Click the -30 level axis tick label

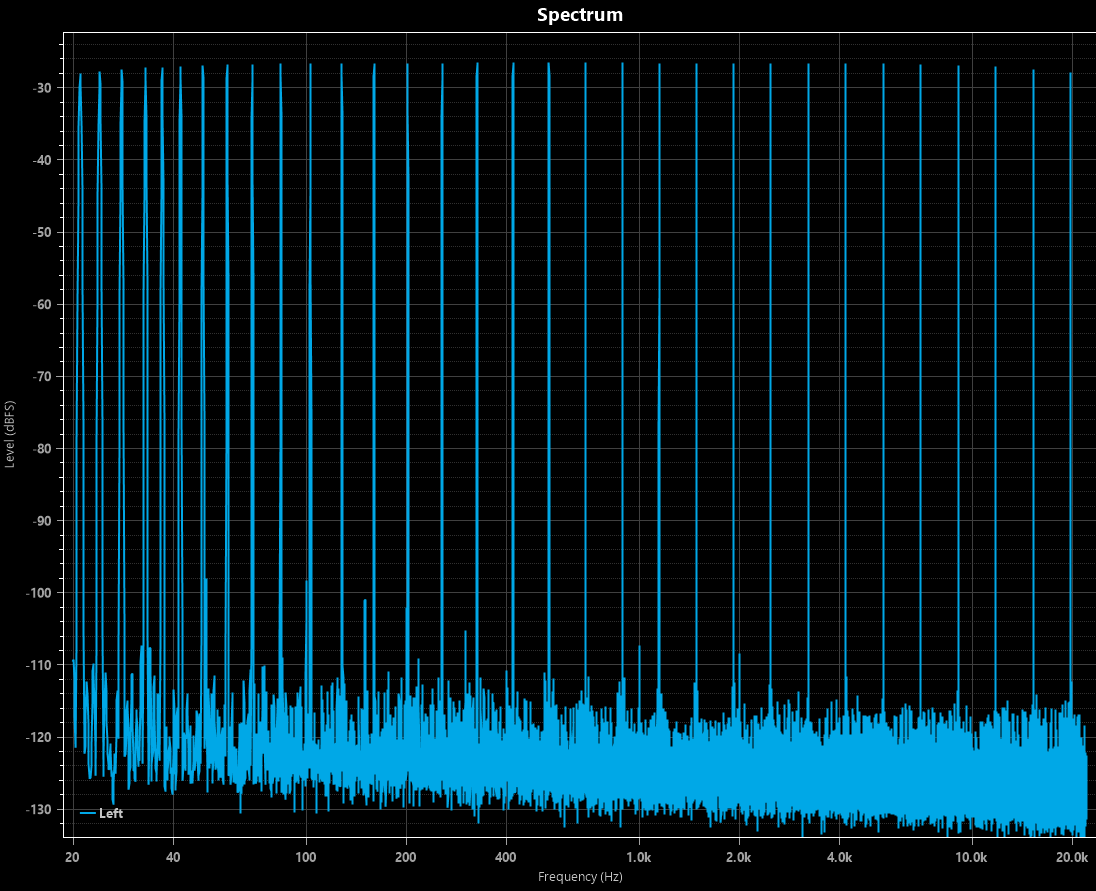click(42, 88)
